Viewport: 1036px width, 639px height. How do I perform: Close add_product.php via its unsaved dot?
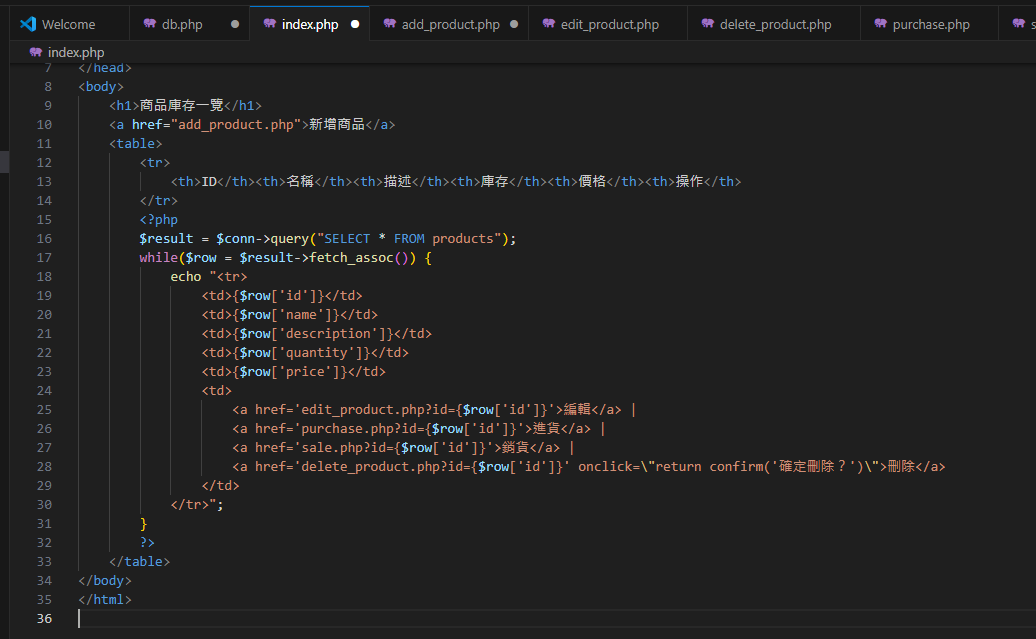(x=513, y=24)
